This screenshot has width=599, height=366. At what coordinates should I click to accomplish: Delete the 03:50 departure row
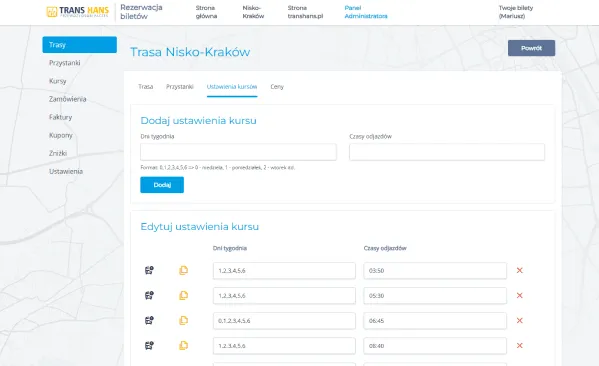520,270
